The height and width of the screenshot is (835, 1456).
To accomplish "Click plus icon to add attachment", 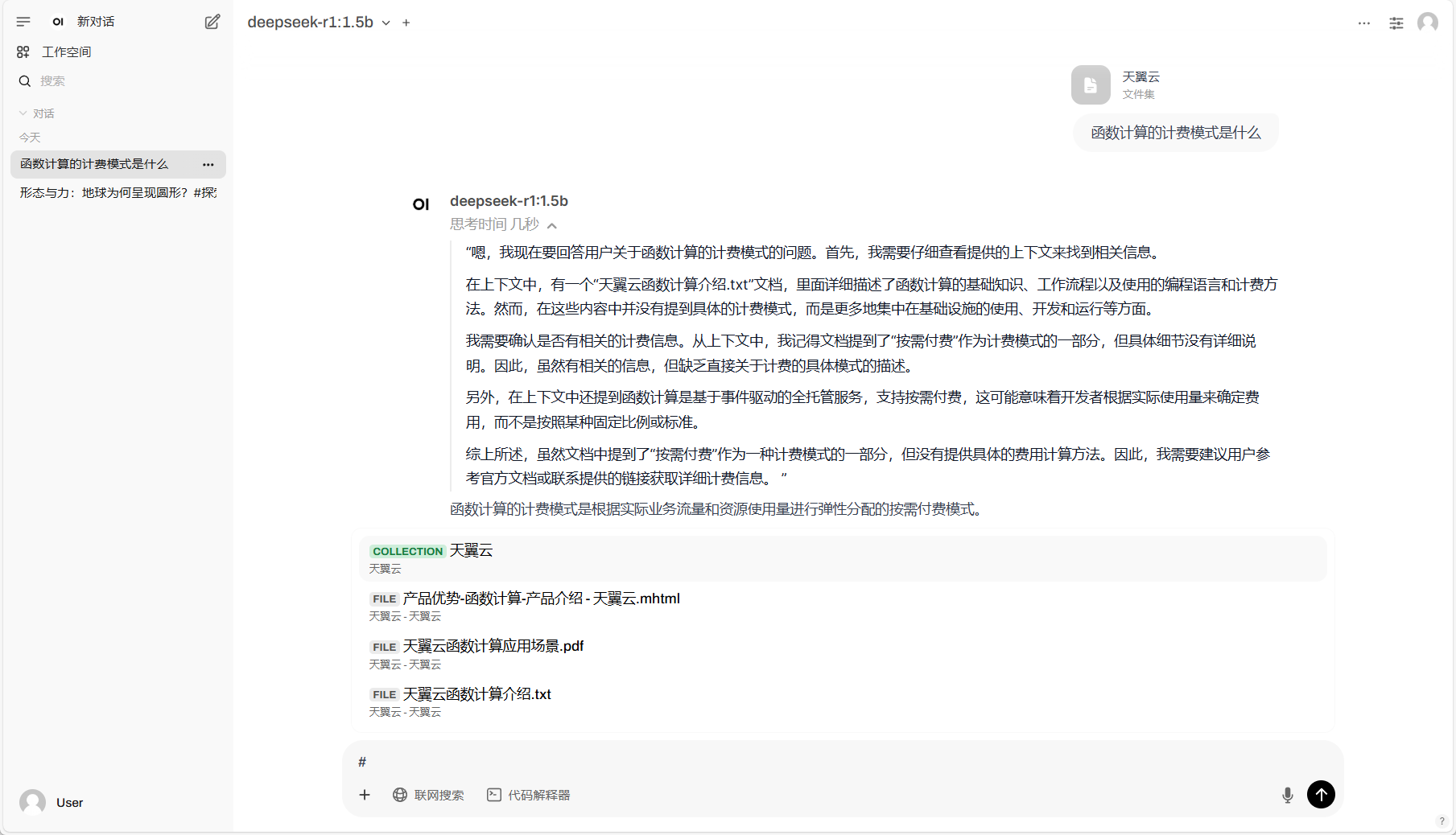I will [x=365, y=795].
